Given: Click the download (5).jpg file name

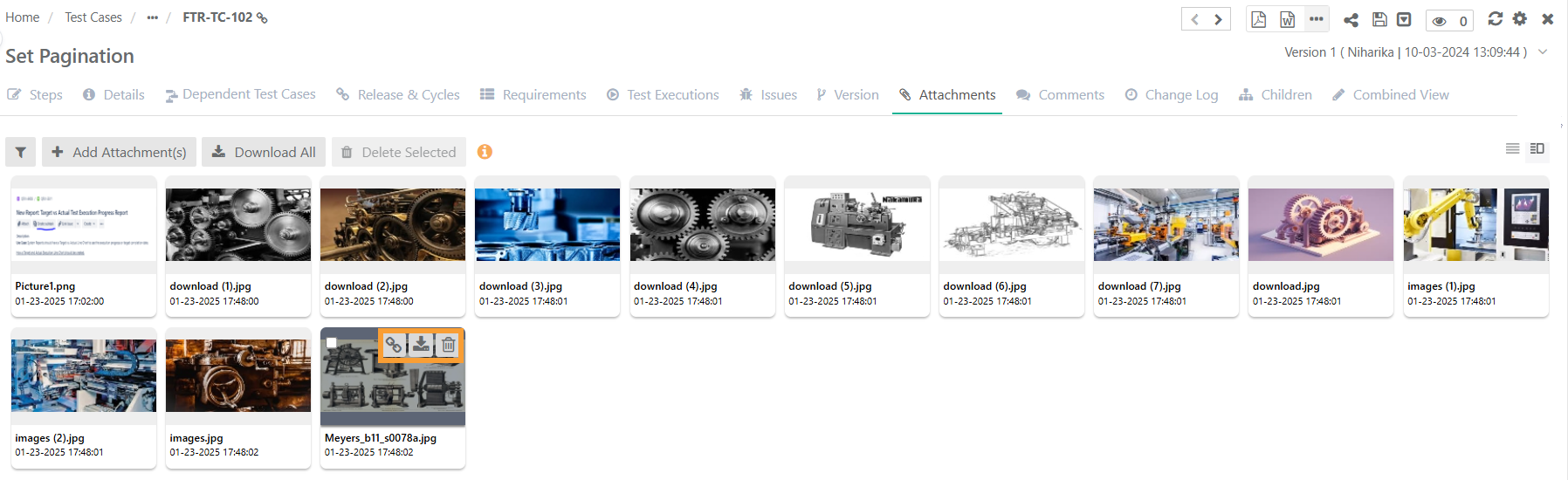Looking at the screenshot, I should tap(830, 286).
